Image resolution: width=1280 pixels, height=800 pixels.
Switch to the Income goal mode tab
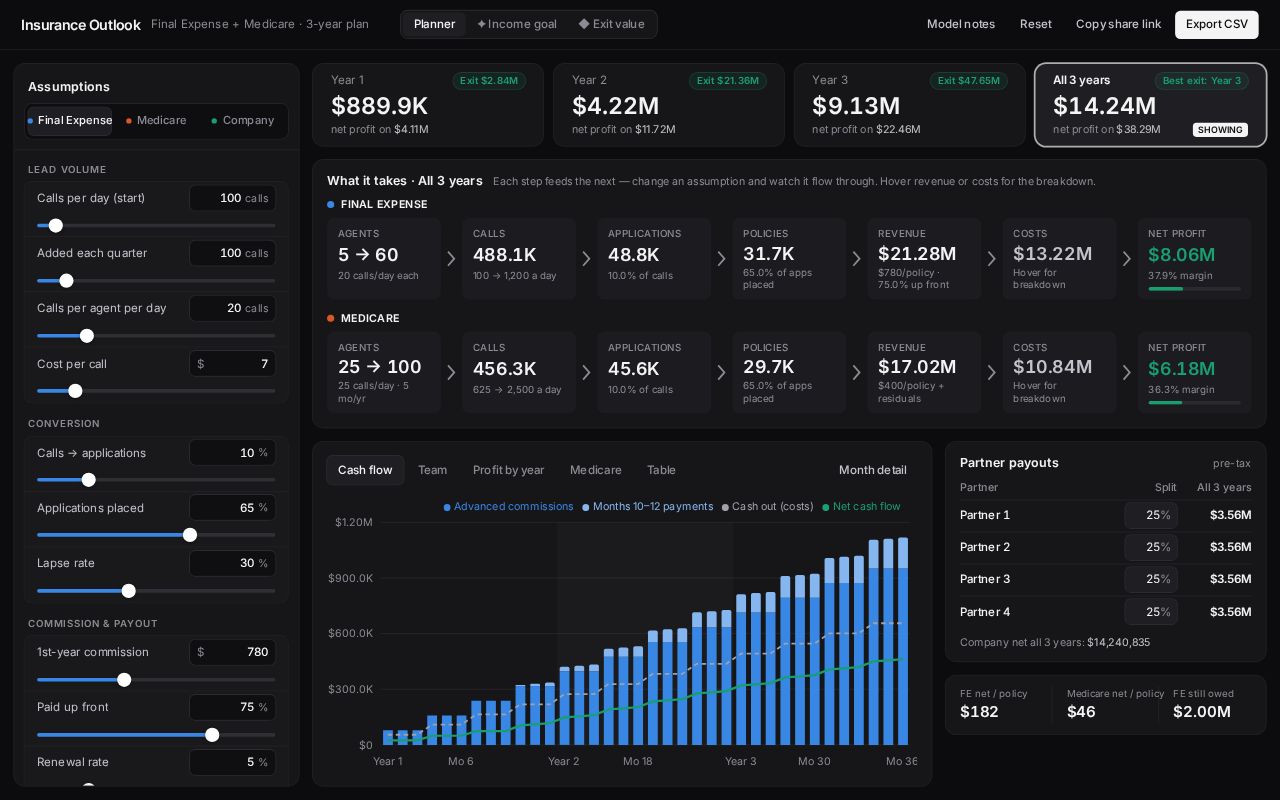[517, 24]
